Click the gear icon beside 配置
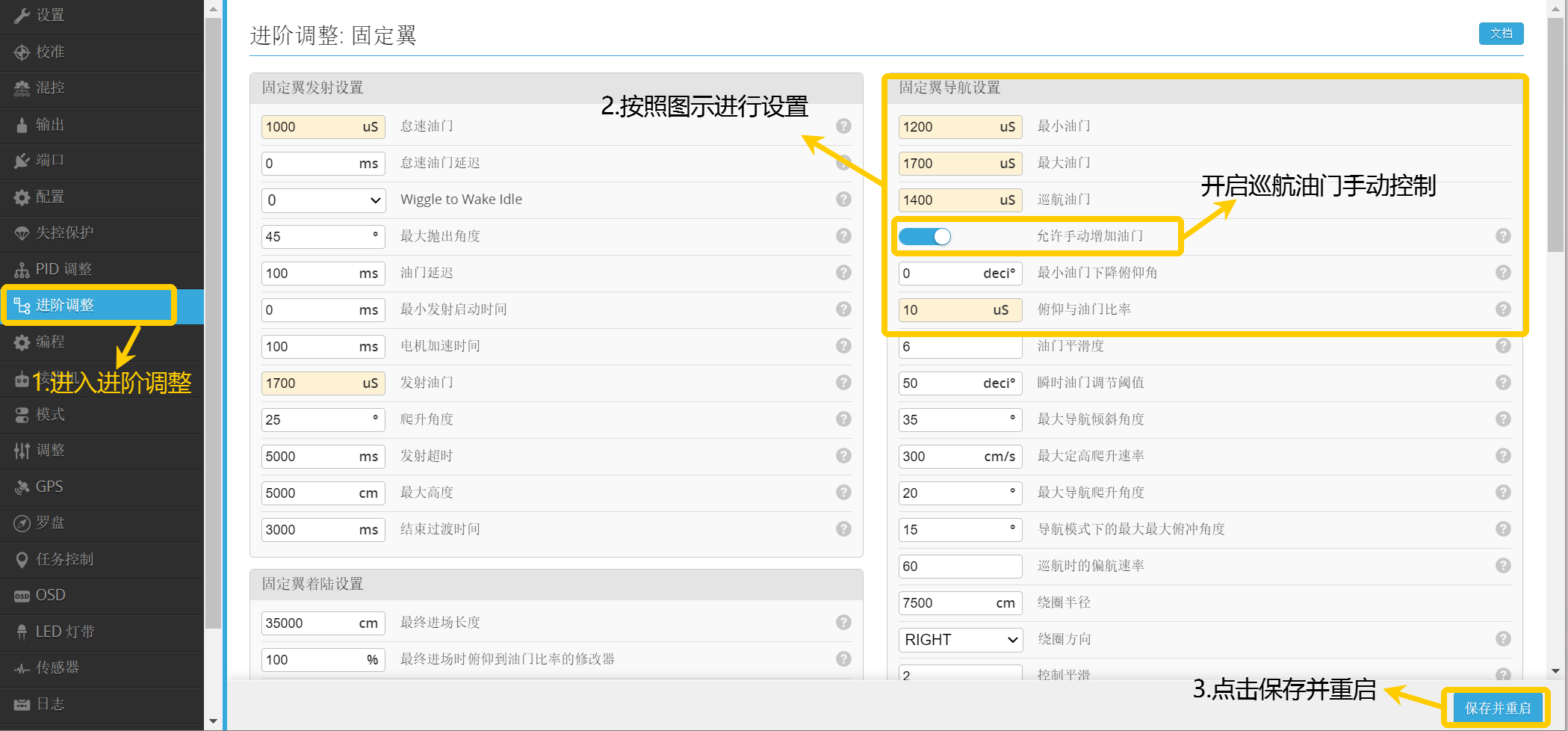The height and width of the screenshot is (731, 1568). coord(22,197)
